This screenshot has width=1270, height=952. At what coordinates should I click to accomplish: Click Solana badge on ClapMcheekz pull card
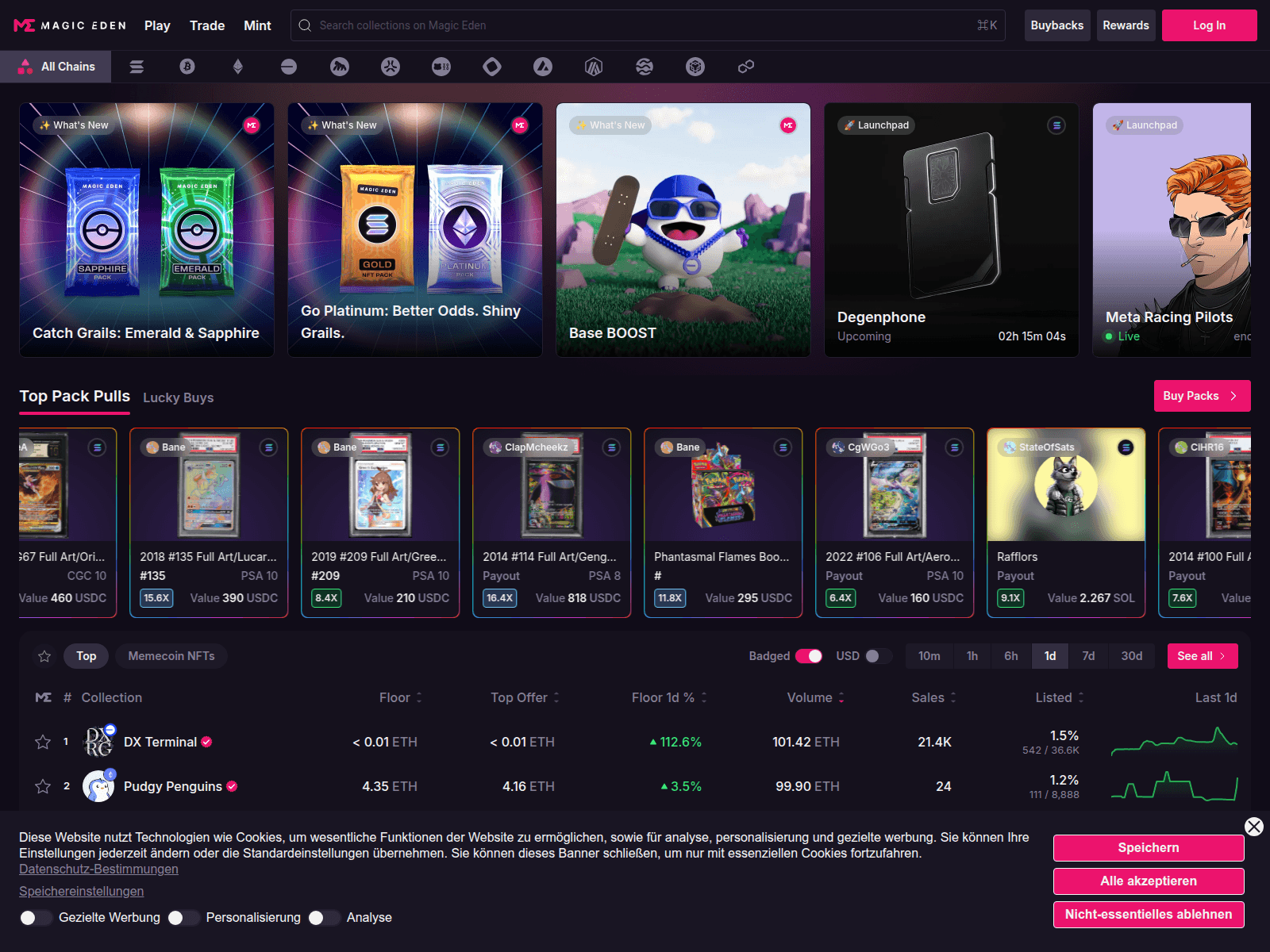click(612, 447)
